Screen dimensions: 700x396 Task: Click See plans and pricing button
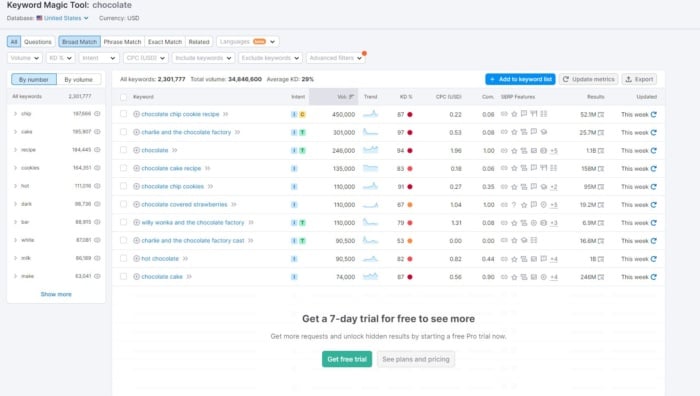pos(416,359)
